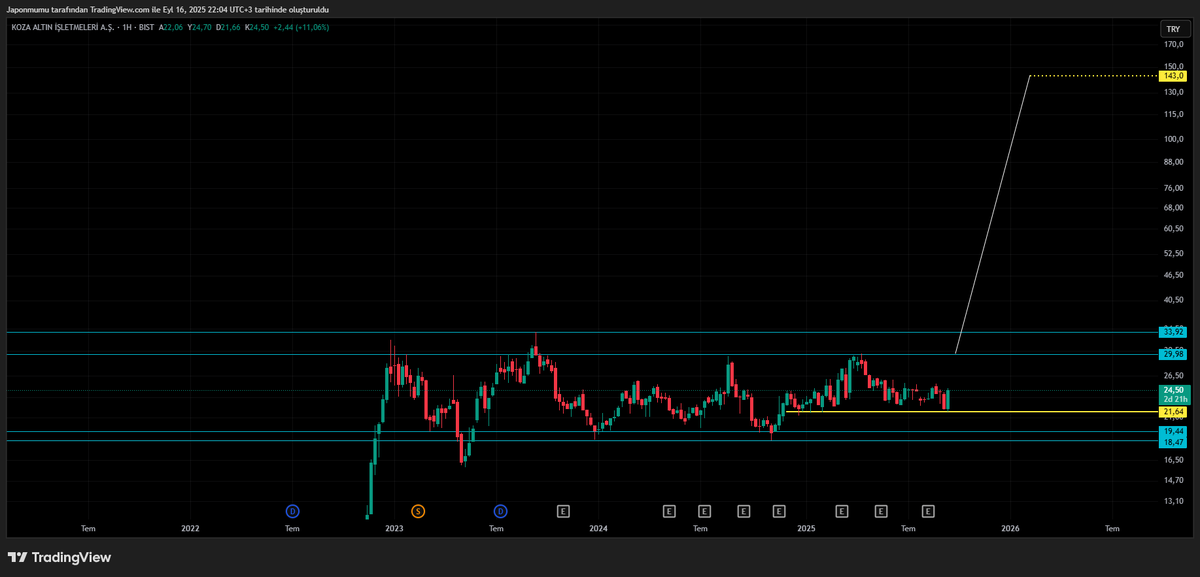
Task: Click the high value Y24,70 in header
Action: 200,27
